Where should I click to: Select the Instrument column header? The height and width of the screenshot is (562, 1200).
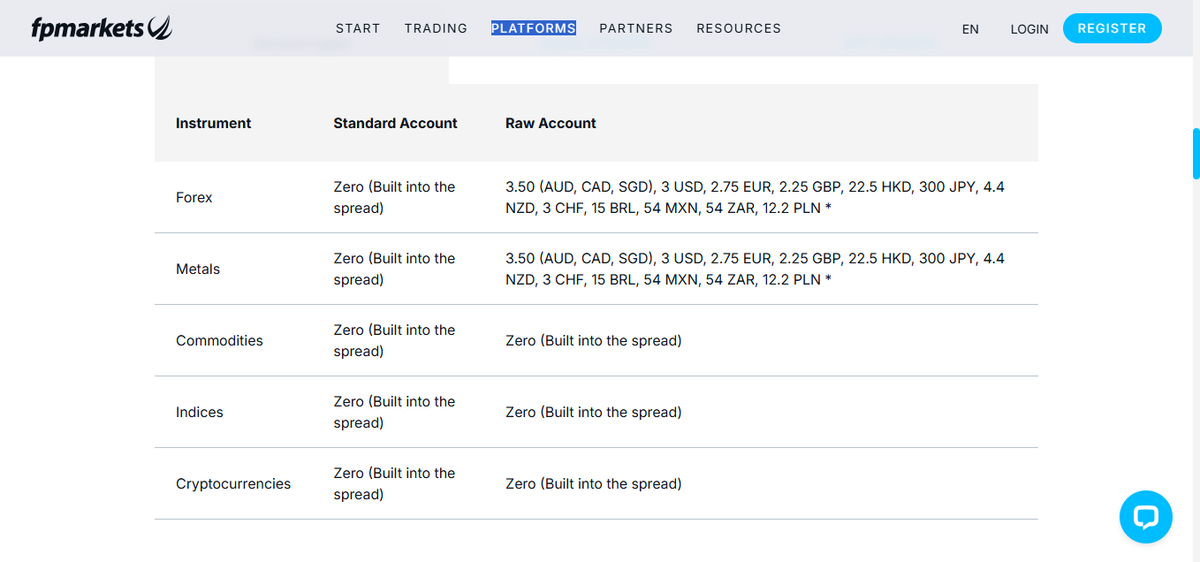[213, 123]
